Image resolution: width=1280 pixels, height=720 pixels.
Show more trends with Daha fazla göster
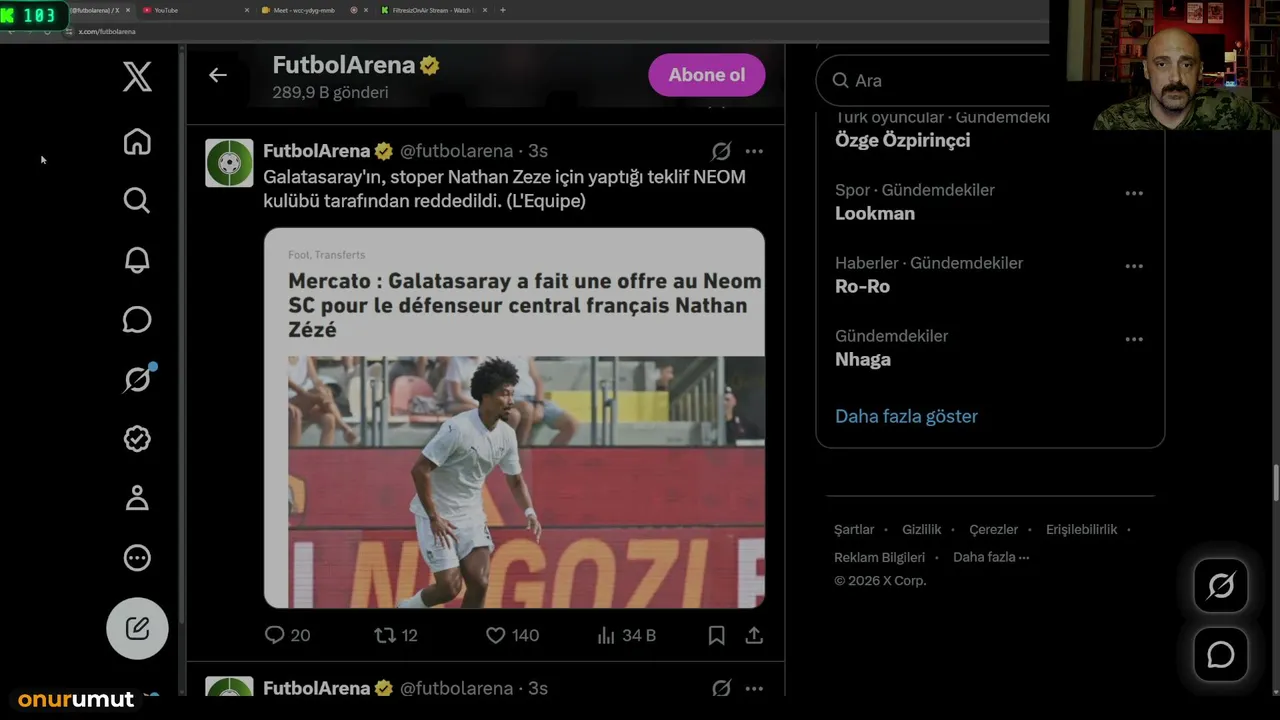pyautogui.click(x=906, y=416)
